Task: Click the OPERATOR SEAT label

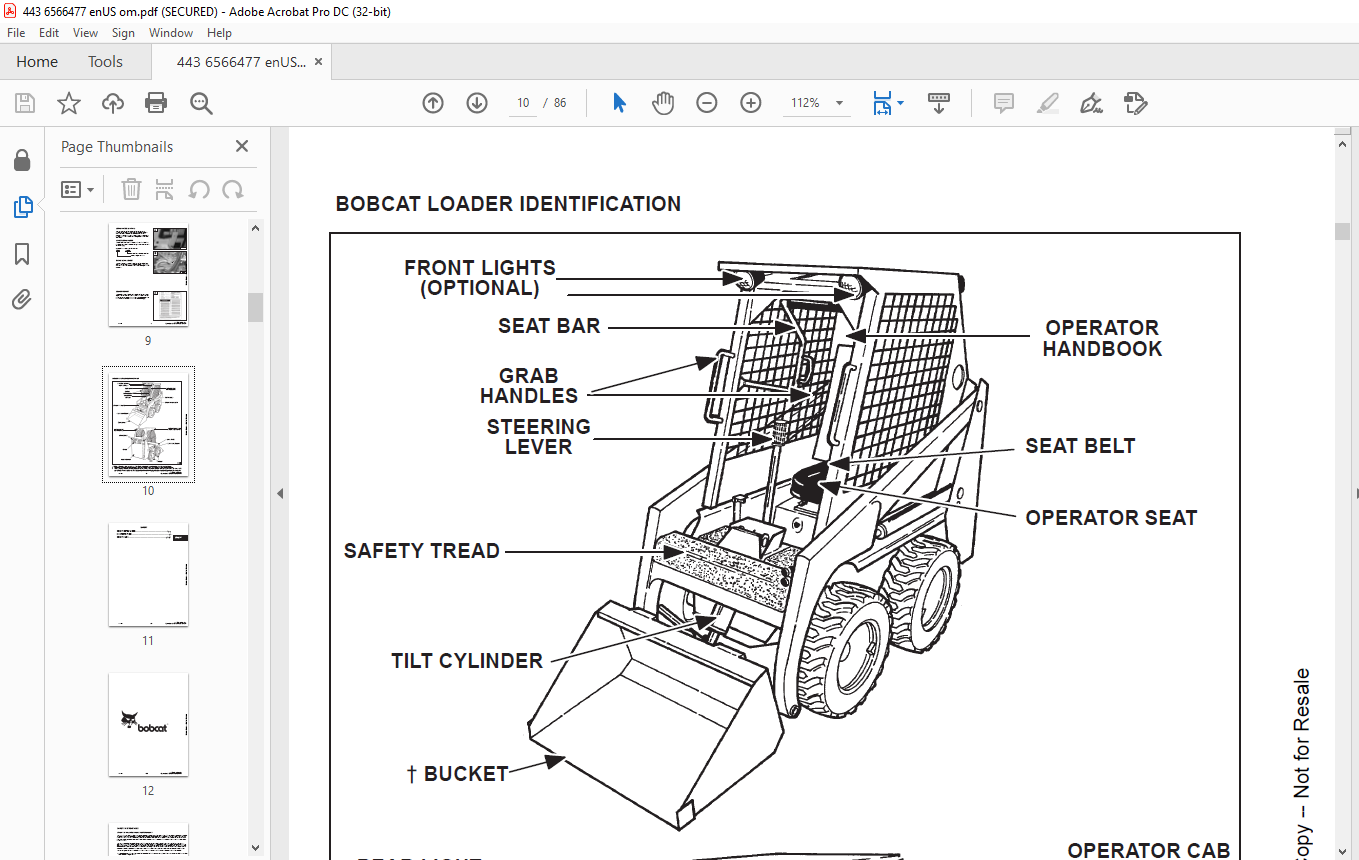Action: pyautogui.click(x=1111, y=518)
